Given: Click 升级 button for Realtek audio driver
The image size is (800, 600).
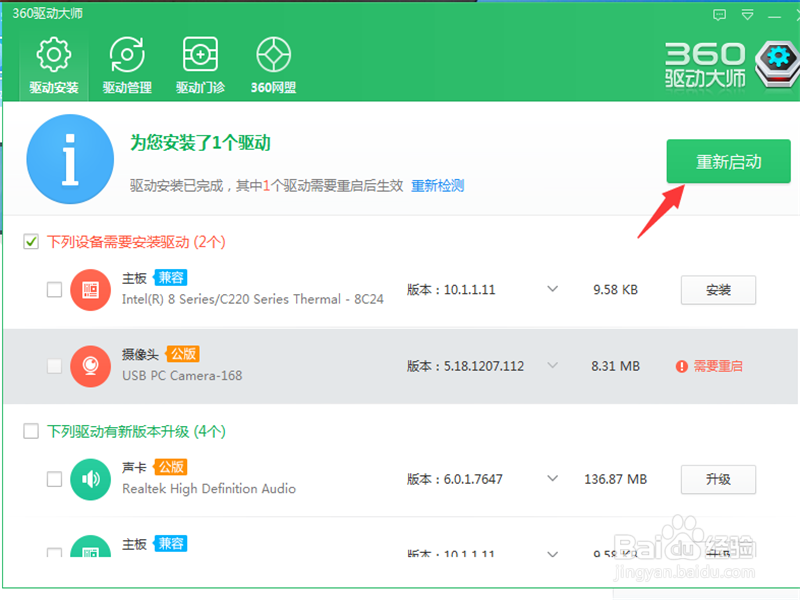Looking at the screenshot, I should [718, 479].
